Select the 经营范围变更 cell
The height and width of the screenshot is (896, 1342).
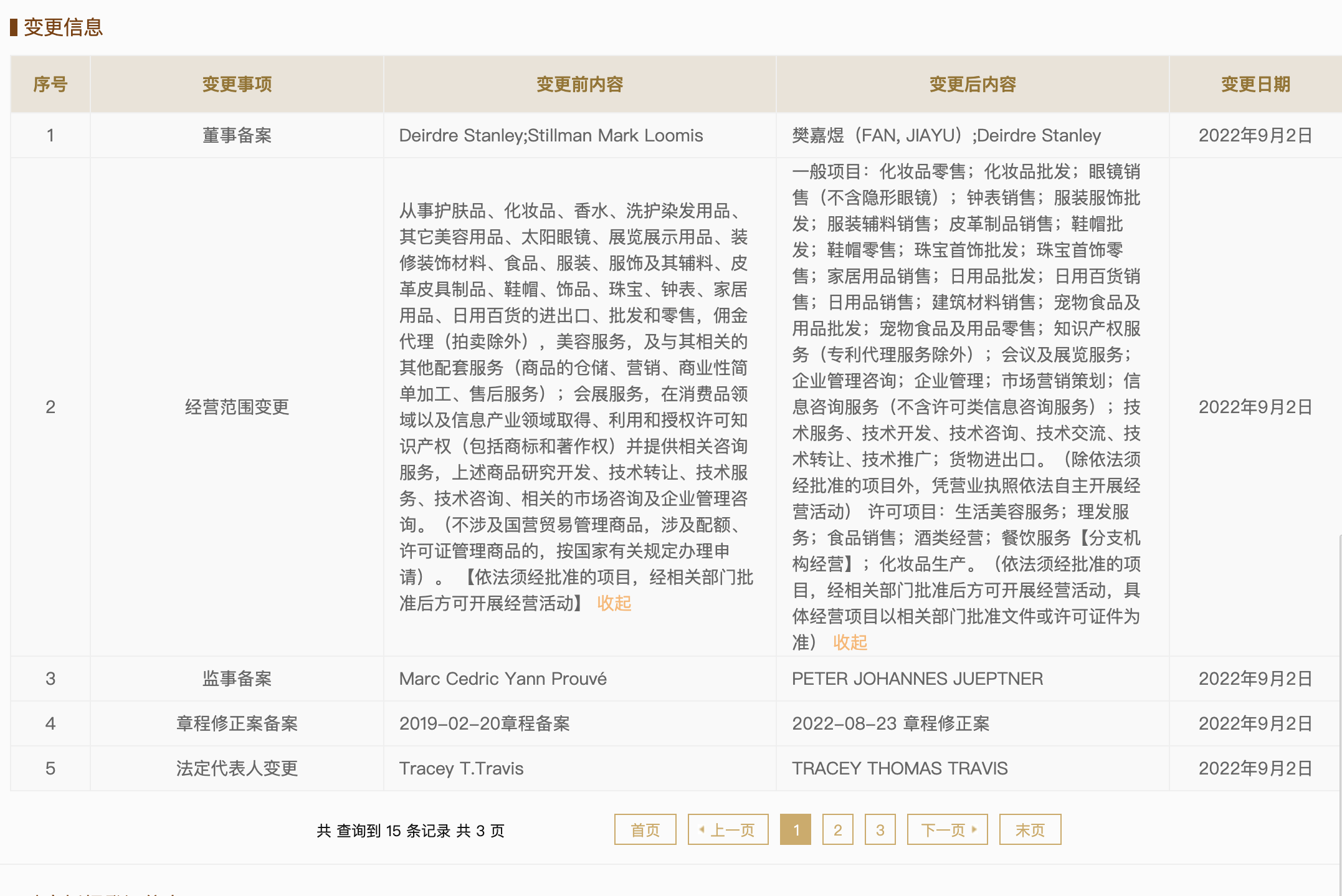coord(237,407)
